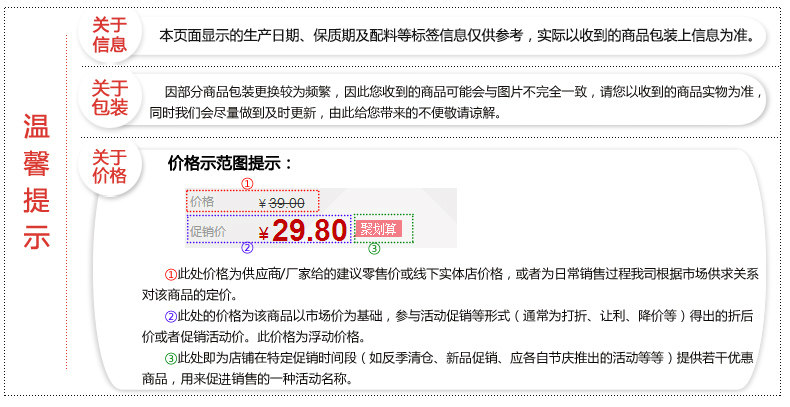This screenshot has height=407, width=790.
Task: Click the struck-through ¥39.00 original price
Action: point(282,203)
